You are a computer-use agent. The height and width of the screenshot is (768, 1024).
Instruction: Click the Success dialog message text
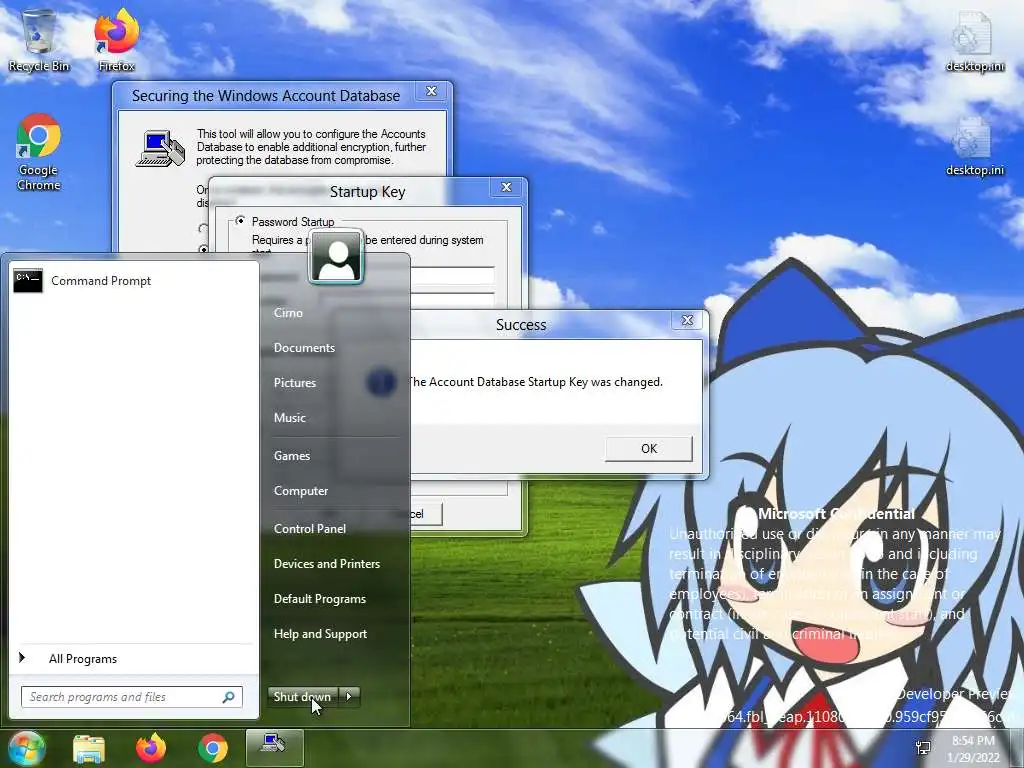(x=536, y=382)
